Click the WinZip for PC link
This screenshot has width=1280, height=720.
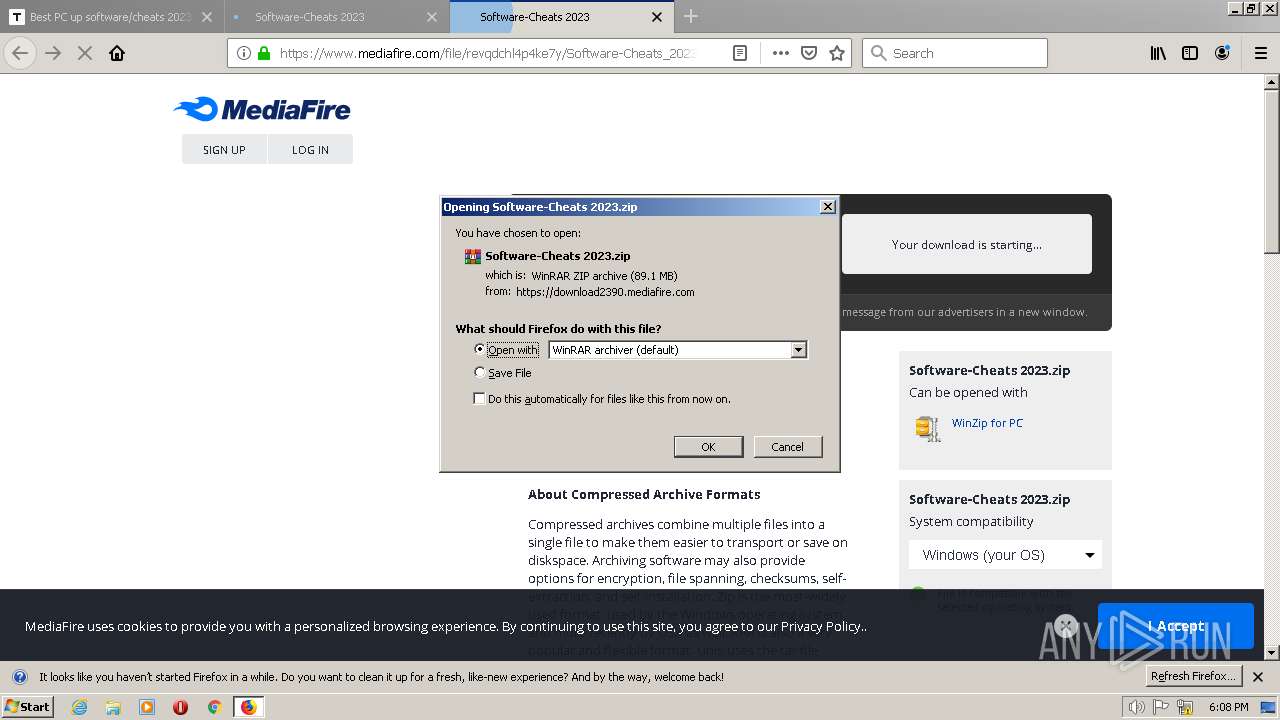pyautogui.click(x=987, y=423)
